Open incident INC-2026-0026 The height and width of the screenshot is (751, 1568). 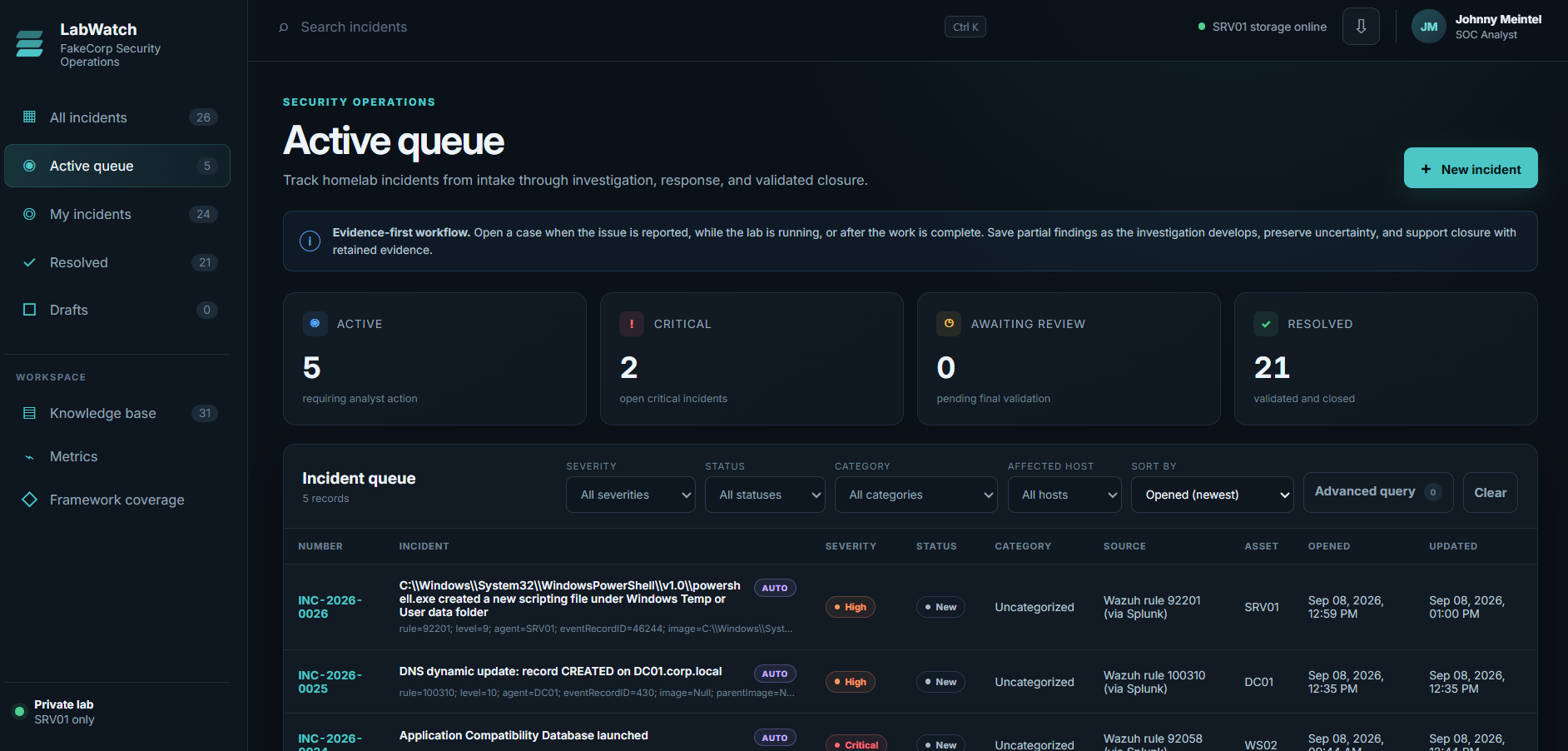(330, 607)
